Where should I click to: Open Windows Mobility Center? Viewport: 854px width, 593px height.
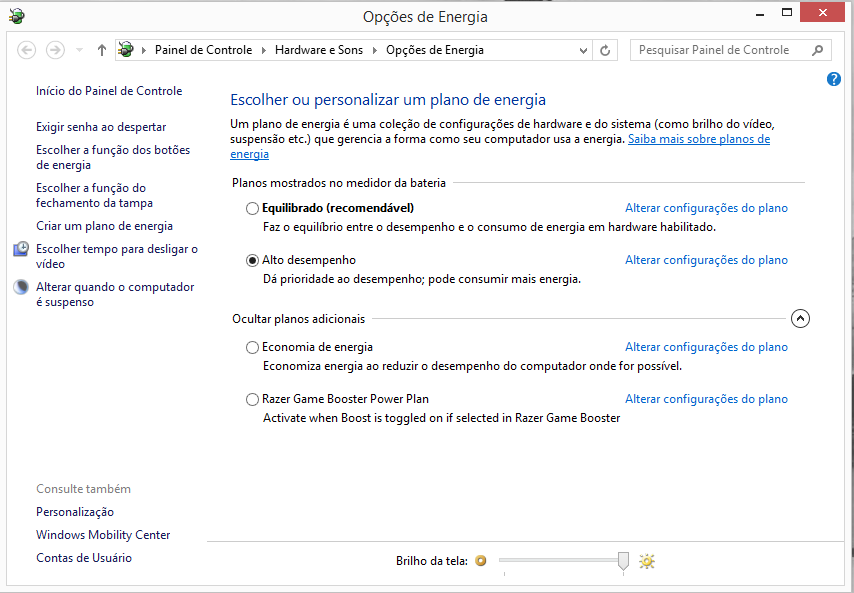point(103,535)
